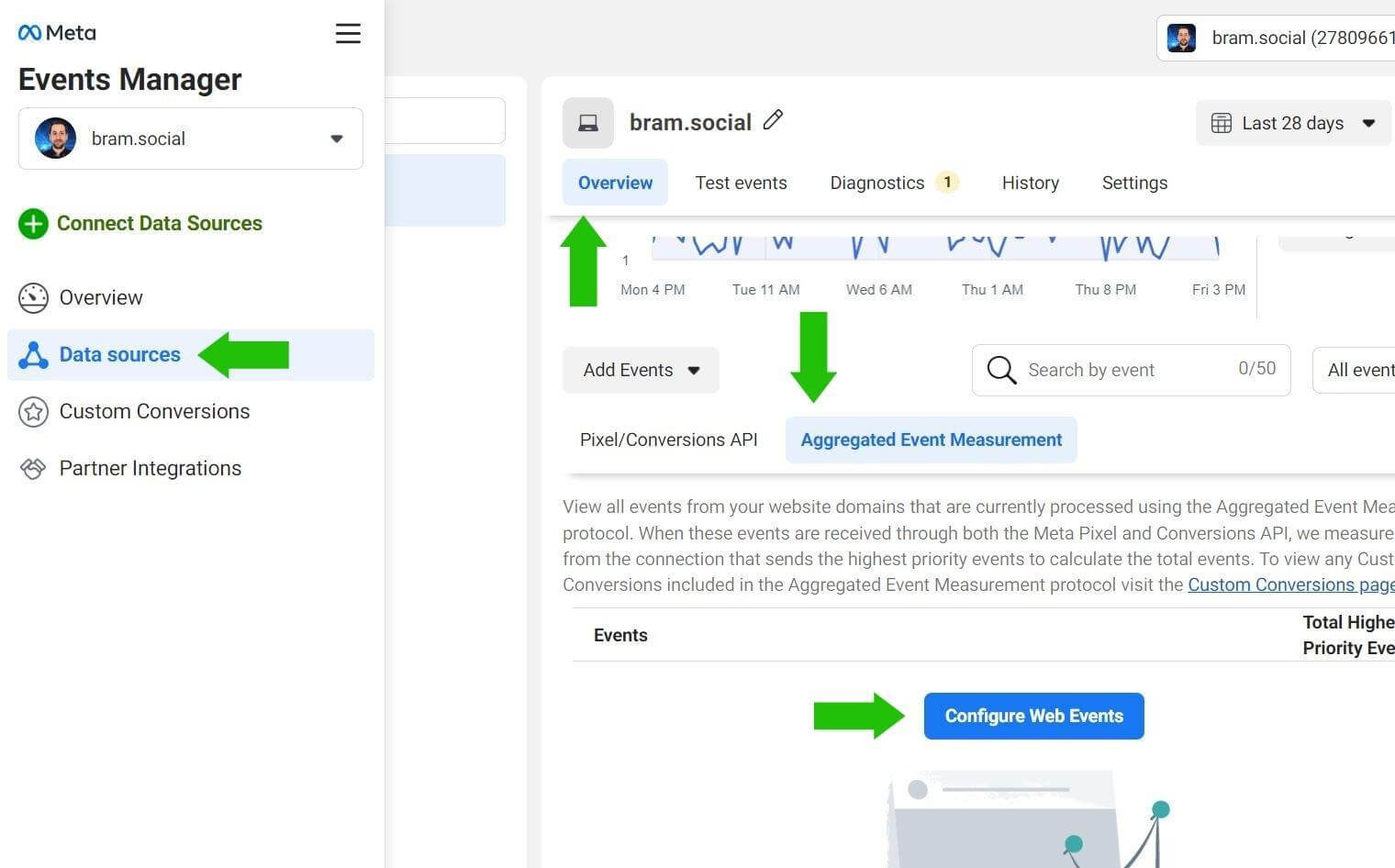Click the green plus Connect Data Sources icon

coord(33,223)
